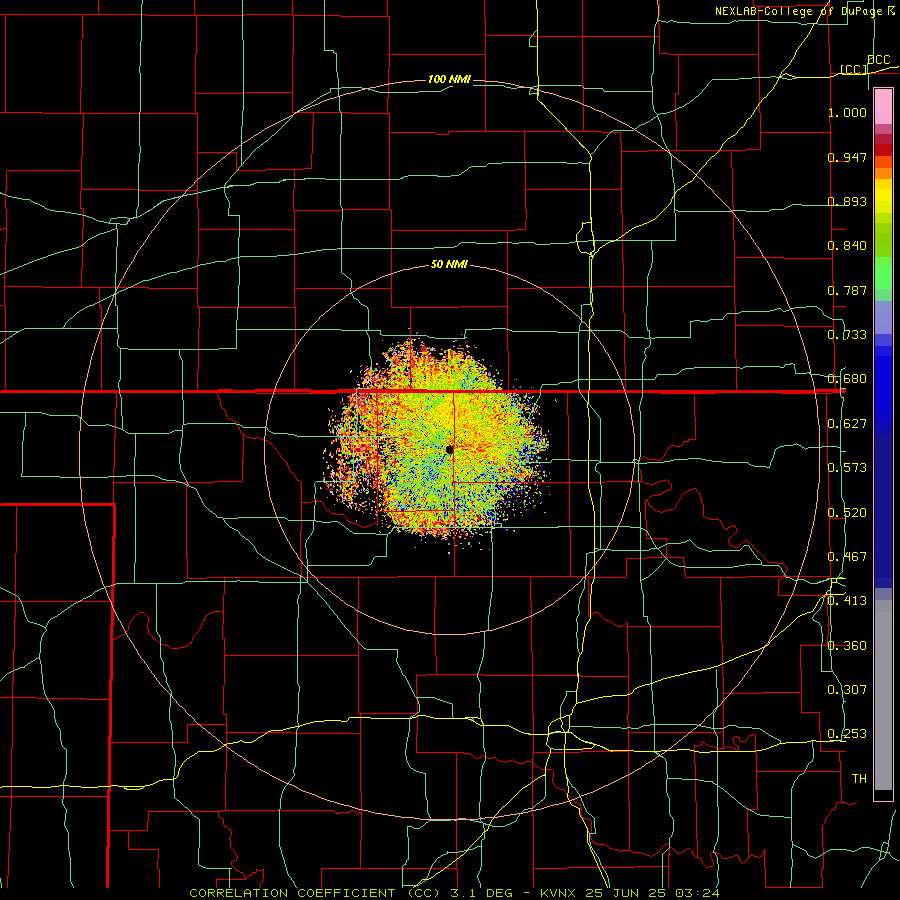900x900 pixels.
Task: Click the KVNX station identifier
Action: pyautogui.click(x=560, y=893)
